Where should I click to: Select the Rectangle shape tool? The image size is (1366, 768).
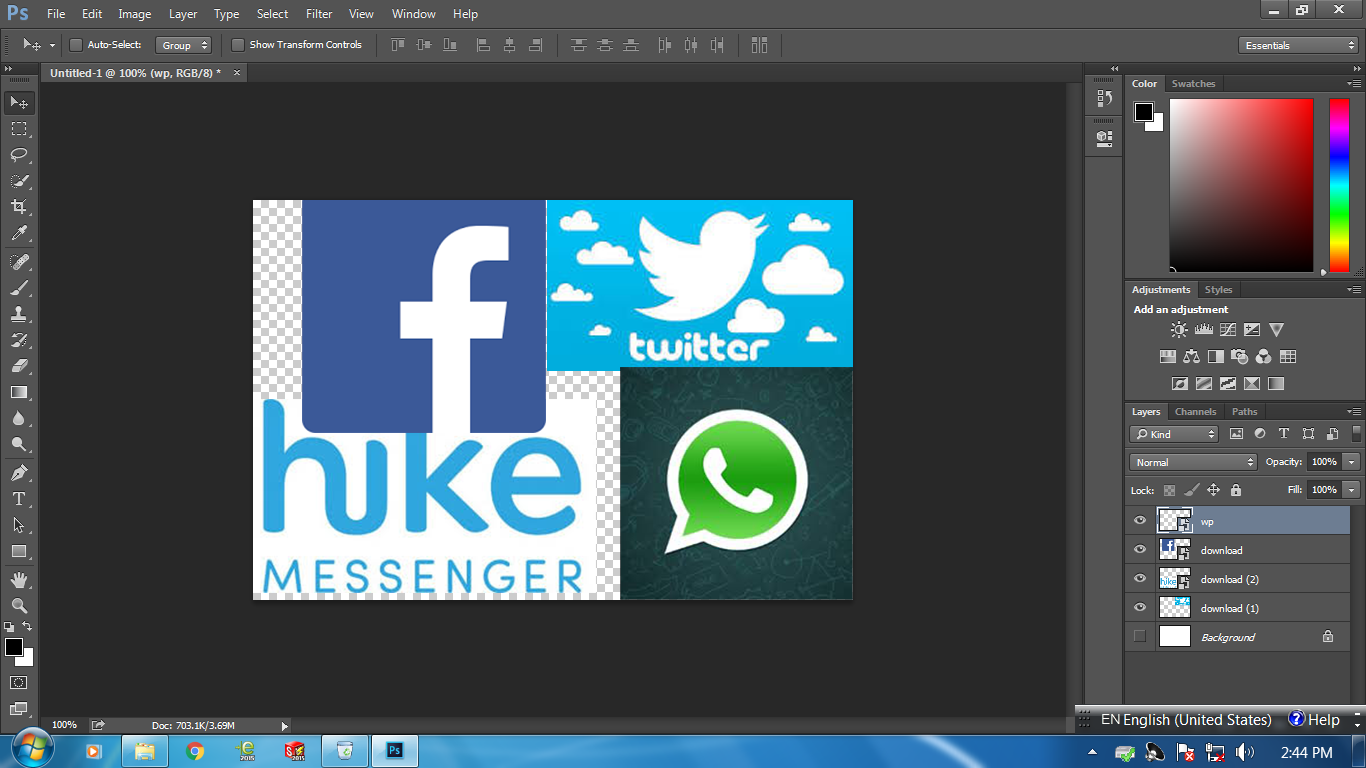pos(19,551)
